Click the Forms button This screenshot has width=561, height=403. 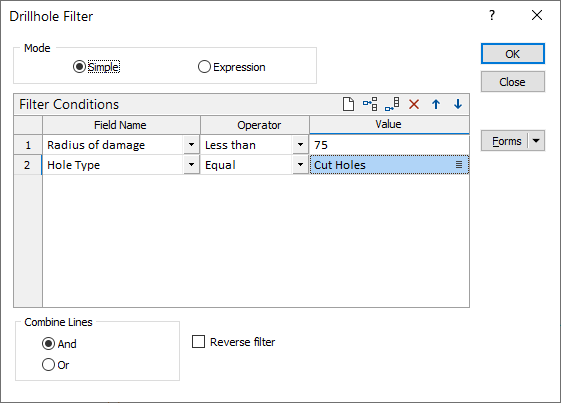pyautogui.click(x=504, y=141)
